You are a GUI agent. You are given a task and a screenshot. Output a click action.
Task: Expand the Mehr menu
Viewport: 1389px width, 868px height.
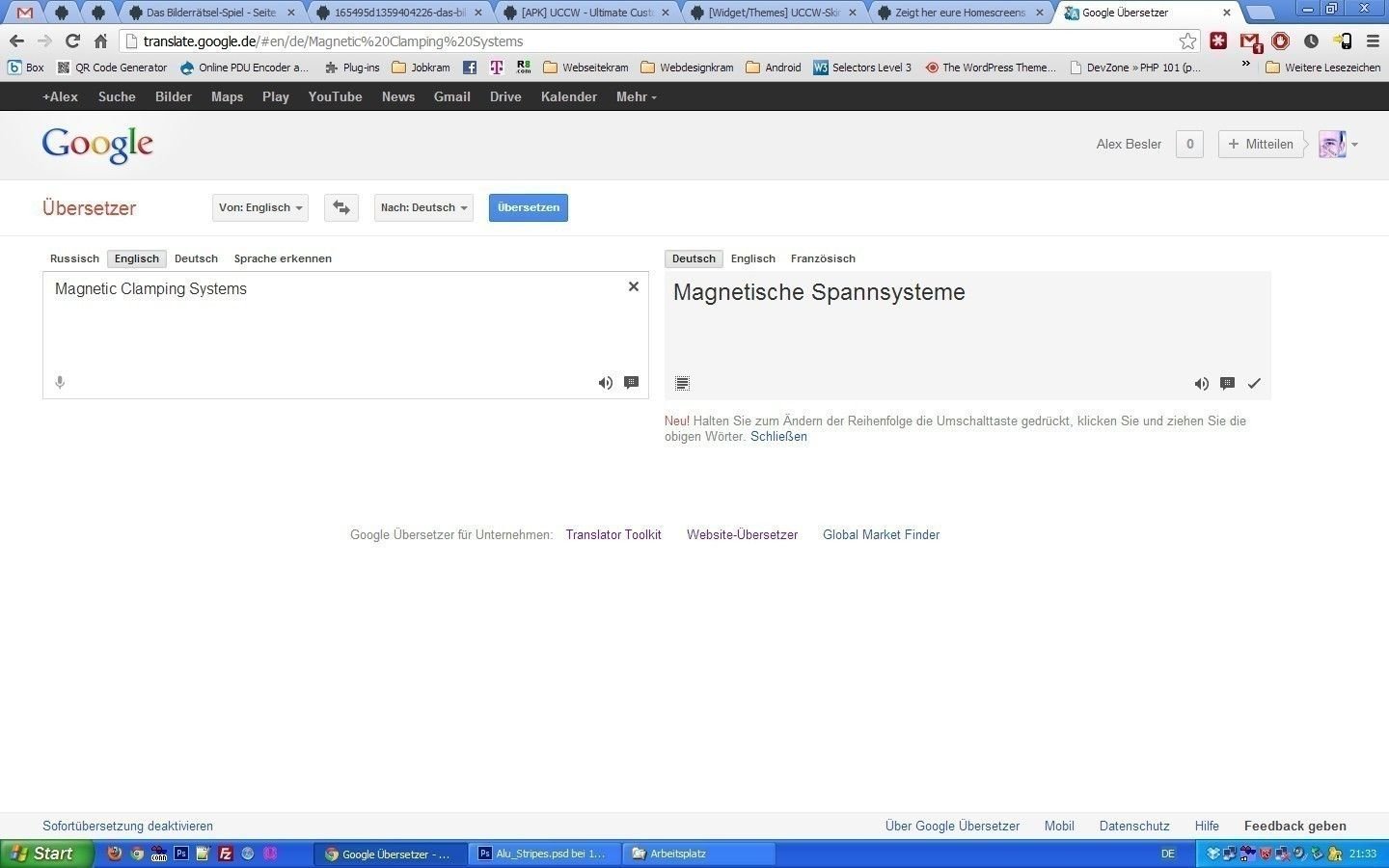(x=637, y=96)
